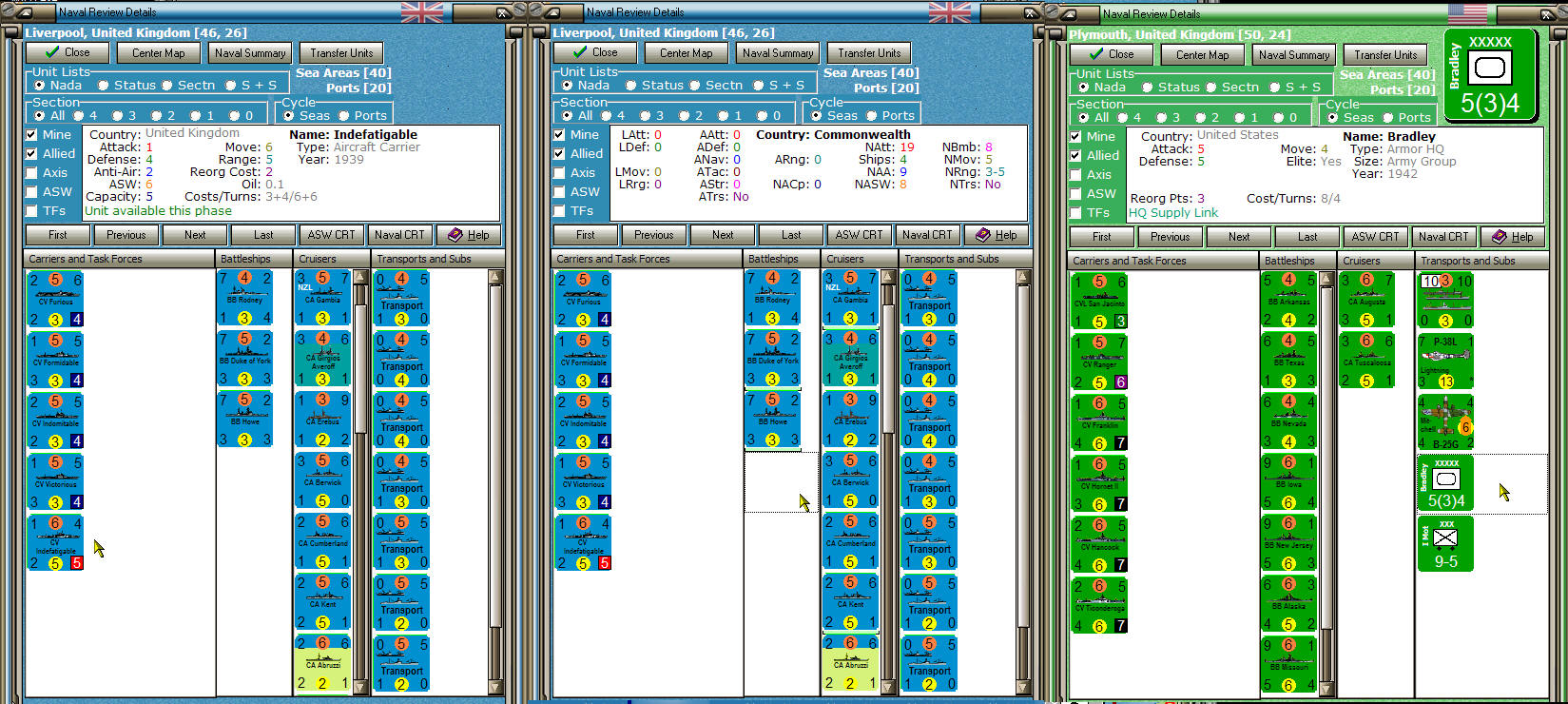The width and height of the screenshot is (1568, 704).
Task: Select CV Indomitable in middle Liverpool window
Action: point(584,421)
